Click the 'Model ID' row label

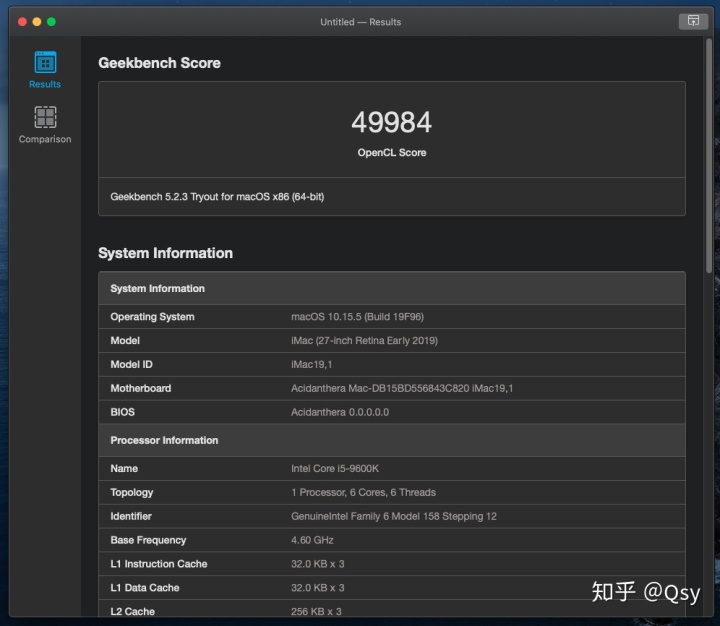tap(131, 365)
